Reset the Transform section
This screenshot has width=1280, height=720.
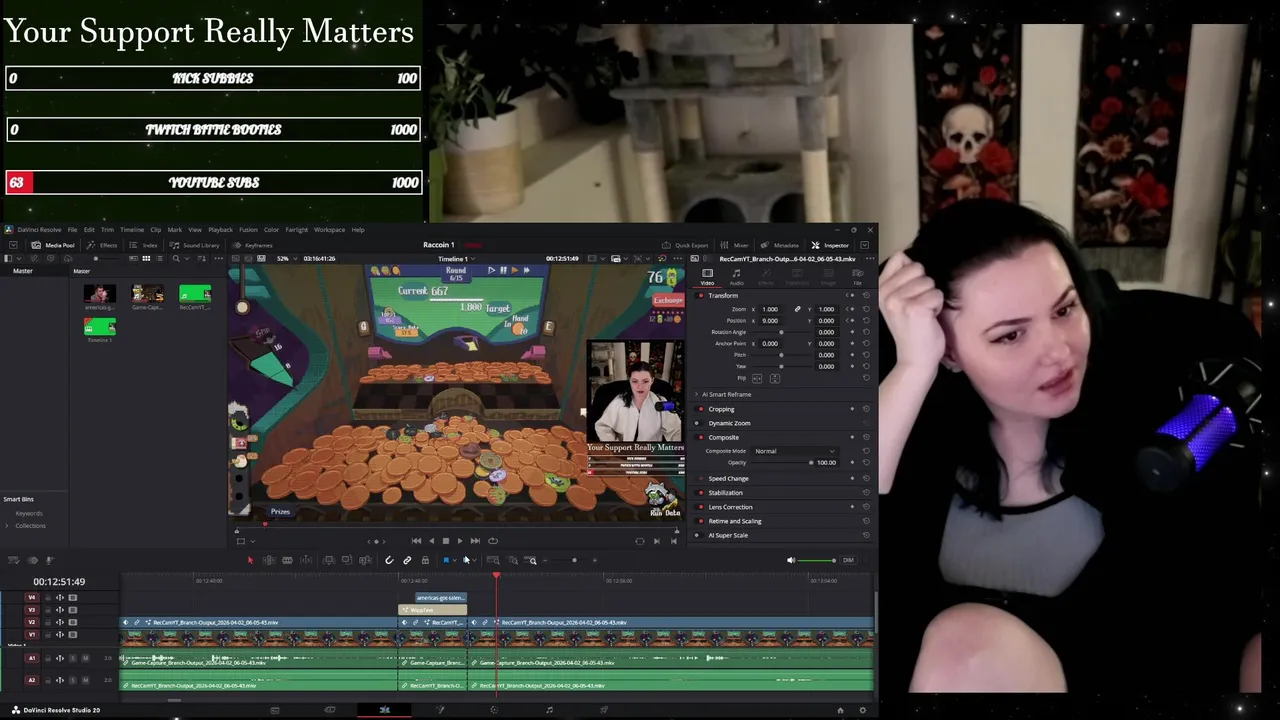(x=866, y=296)
